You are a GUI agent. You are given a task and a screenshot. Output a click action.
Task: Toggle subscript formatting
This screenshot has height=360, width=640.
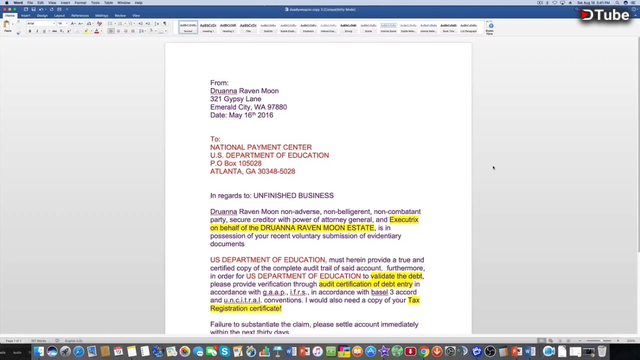click(x=62, y=31)
